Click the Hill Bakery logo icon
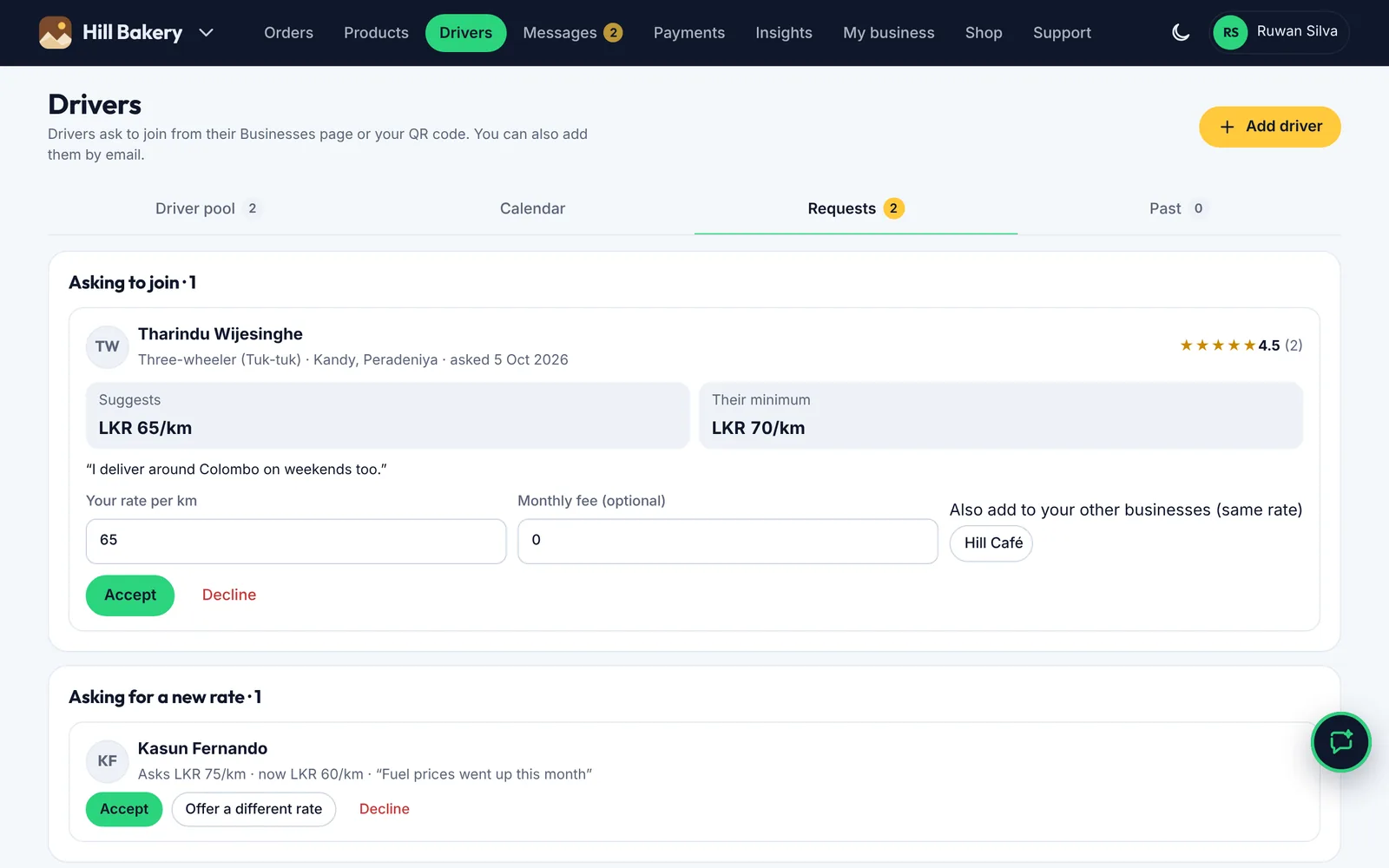The width and height of the screenshot is (1389, 868). [x=56, y=33]
